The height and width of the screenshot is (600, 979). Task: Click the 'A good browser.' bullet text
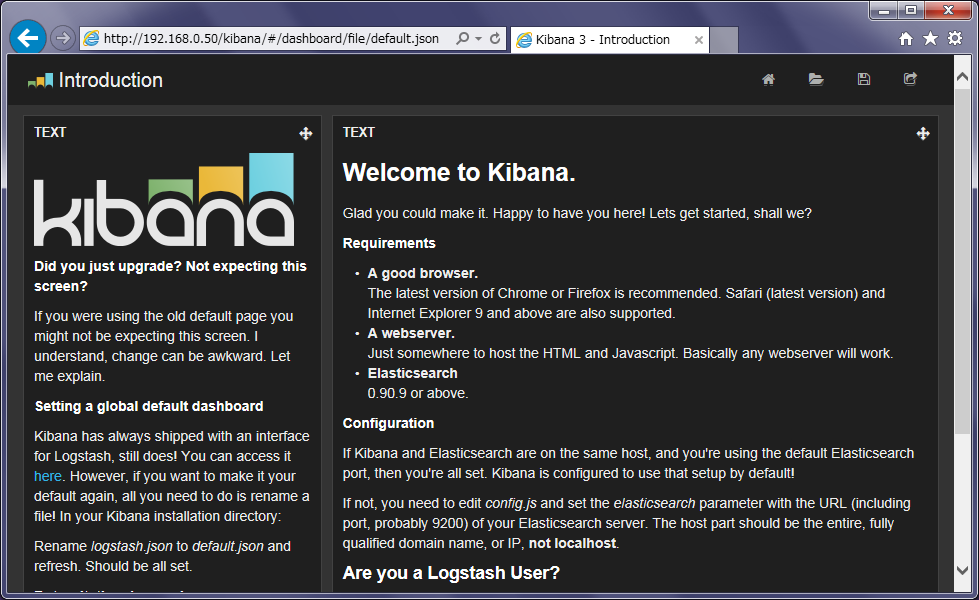click(x=423, y=273)
